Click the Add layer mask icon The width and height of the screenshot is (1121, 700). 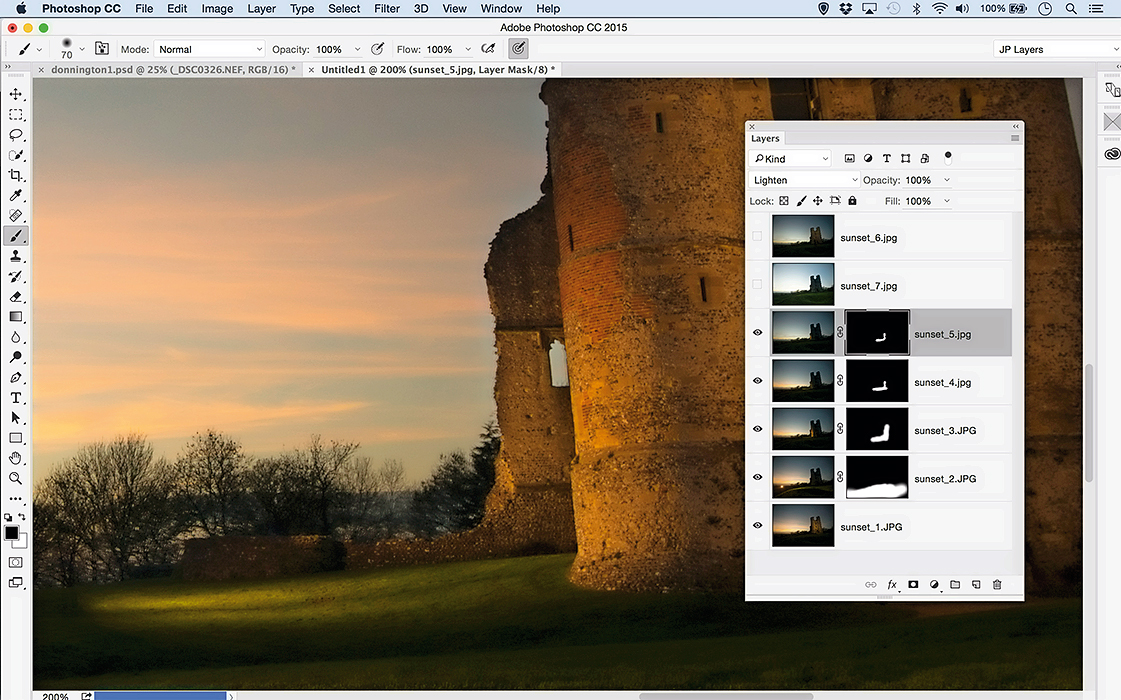[913, 584]
